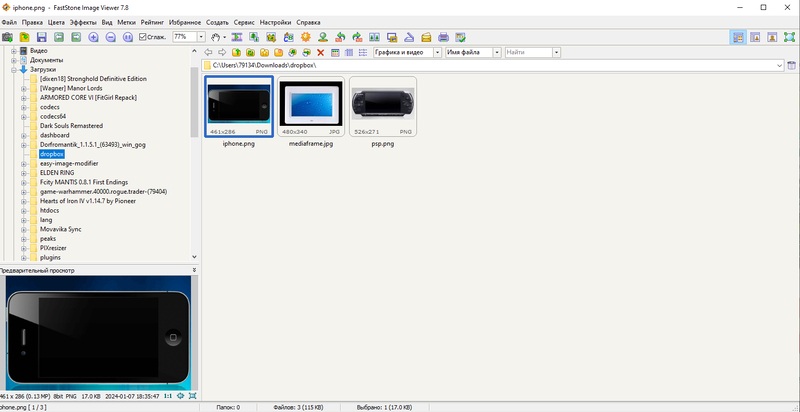Click the red X delete icon
Screen dimensions: 800x412
click(x=320, y=52)
